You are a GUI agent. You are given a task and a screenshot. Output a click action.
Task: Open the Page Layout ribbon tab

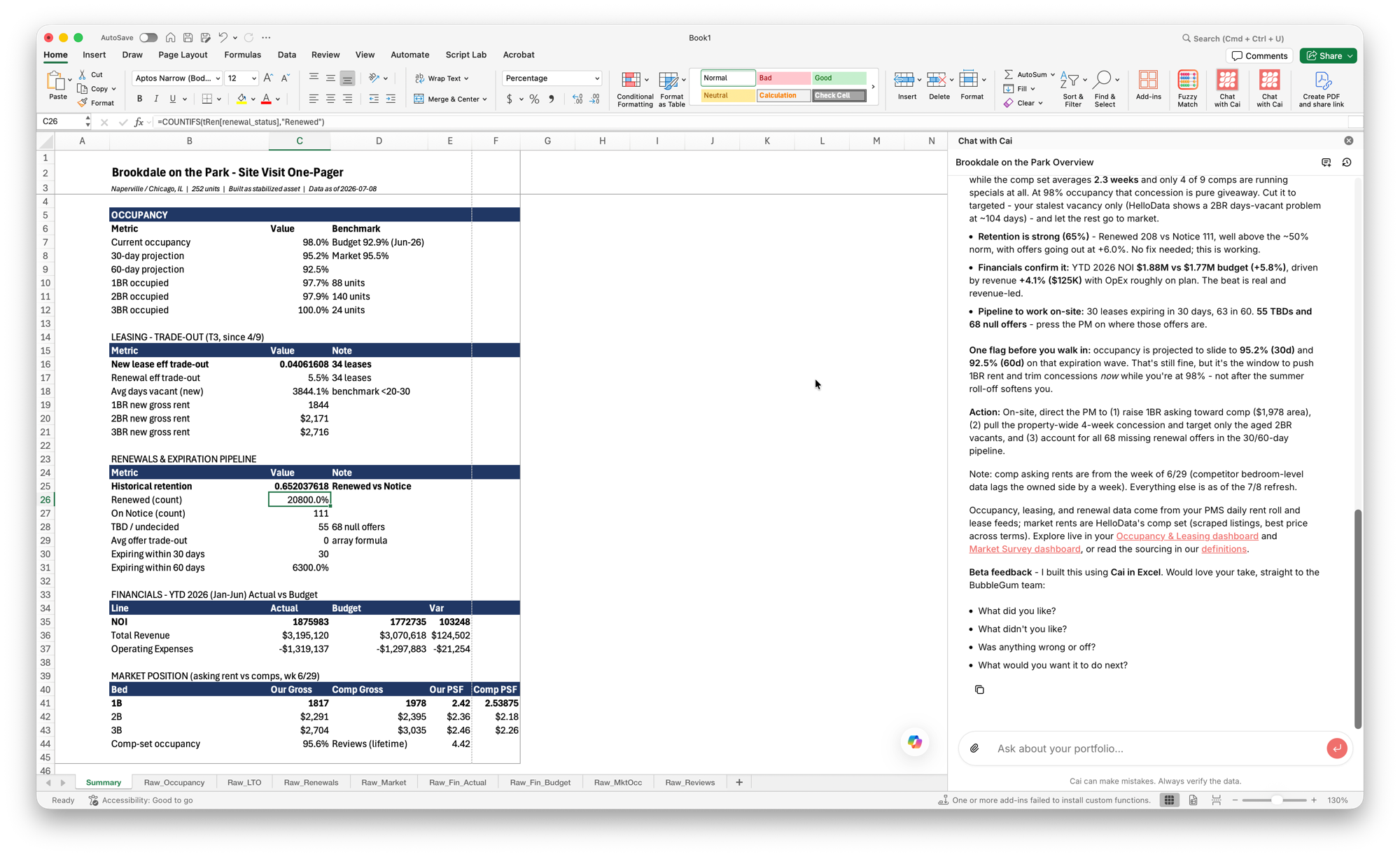point(183,55)
